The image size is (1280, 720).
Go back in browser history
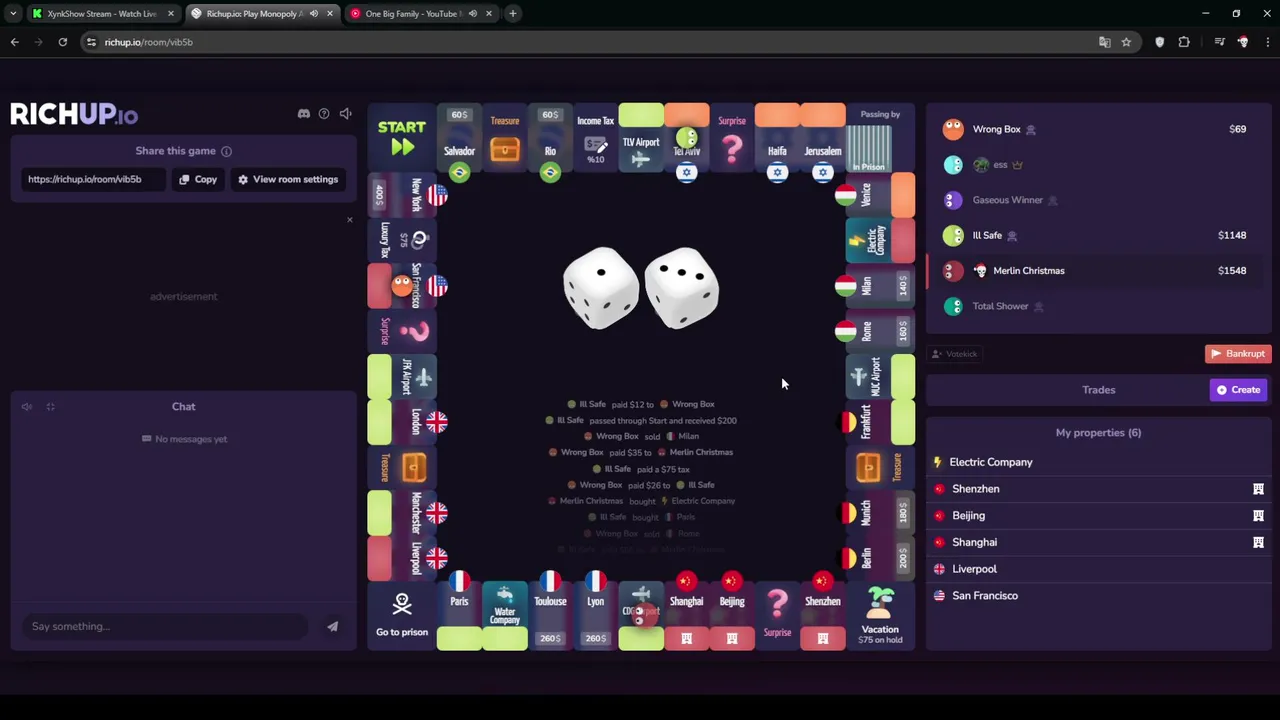coord(14,42)
